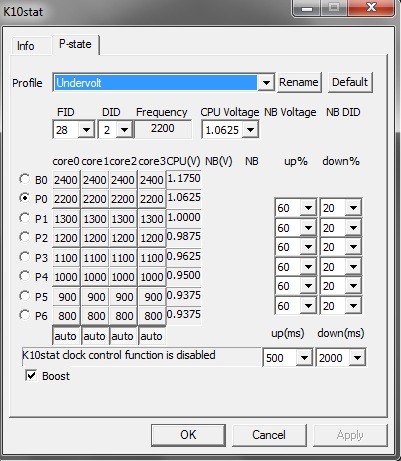Select the B0 boost state radio button
The height and width of the screenshot is (461, 401).
tap(24, 179)
